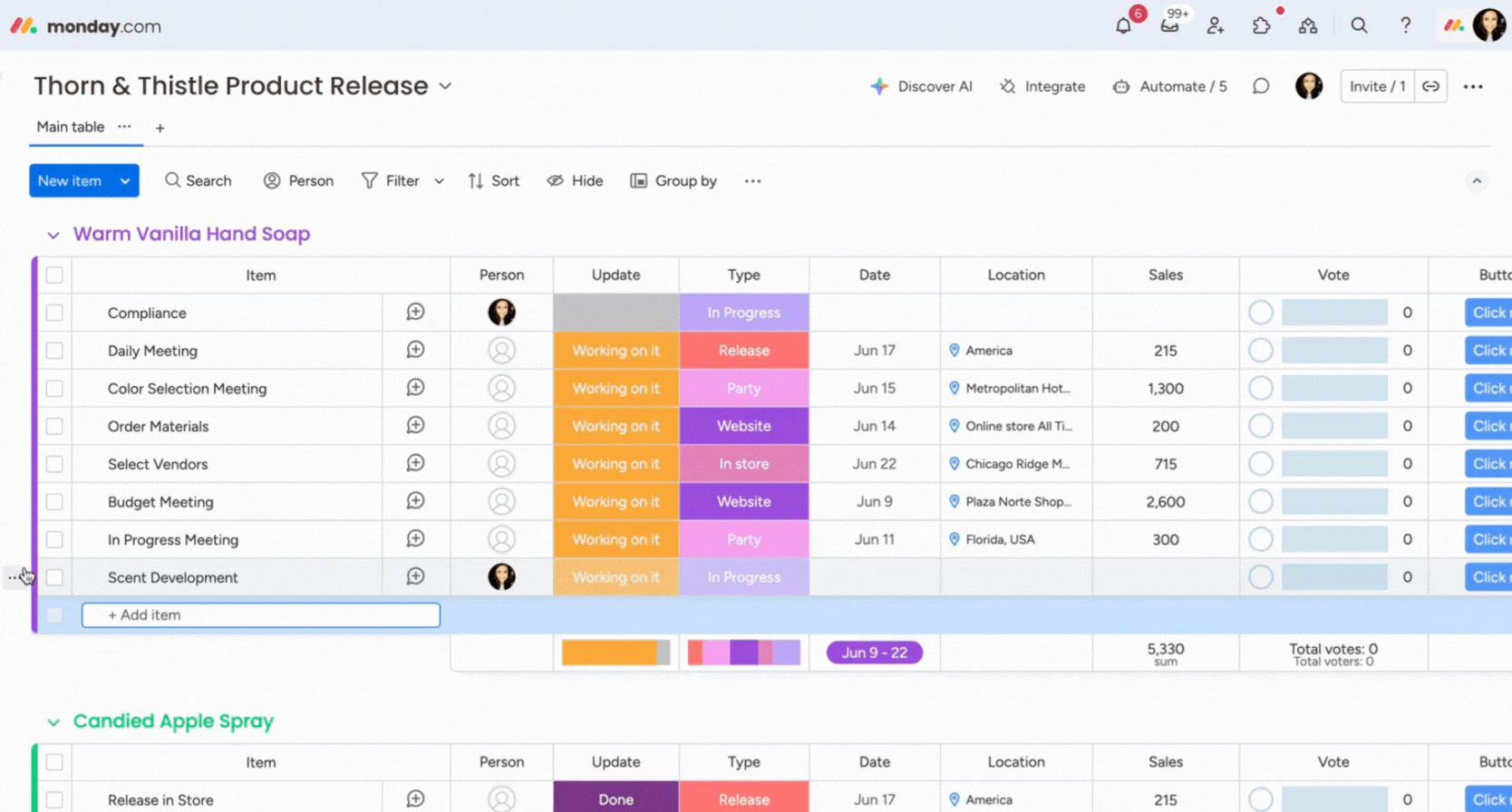
Task: Click Update summary bar in group footer
Action: (616, 652)
